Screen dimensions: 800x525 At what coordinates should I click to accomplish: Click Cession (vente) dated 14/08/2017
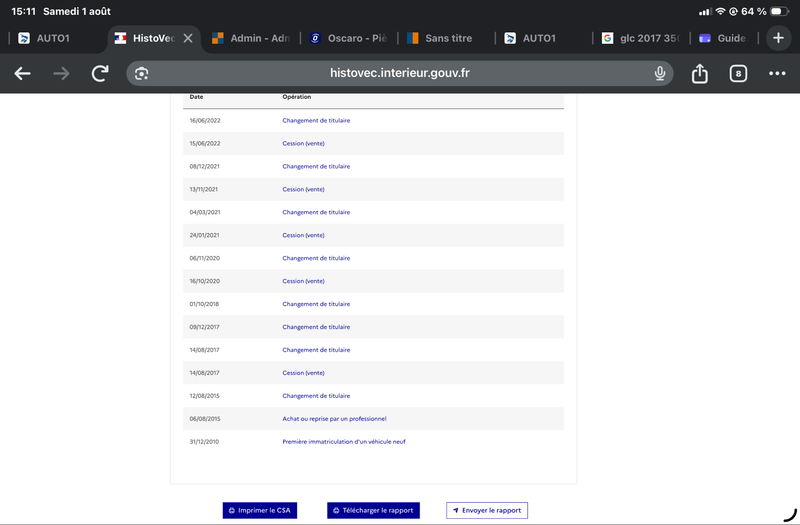(x=304, y=373)
